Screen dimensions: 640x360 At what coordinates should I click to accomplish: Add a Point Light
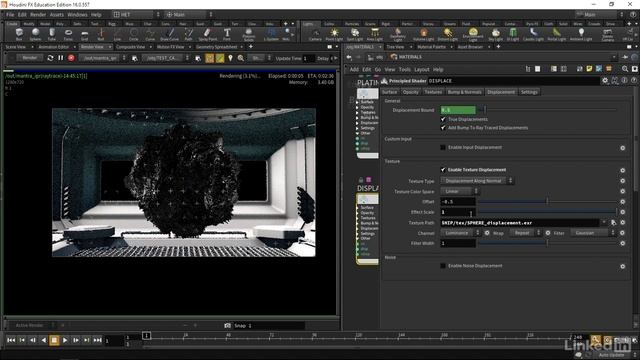[334, 34]
